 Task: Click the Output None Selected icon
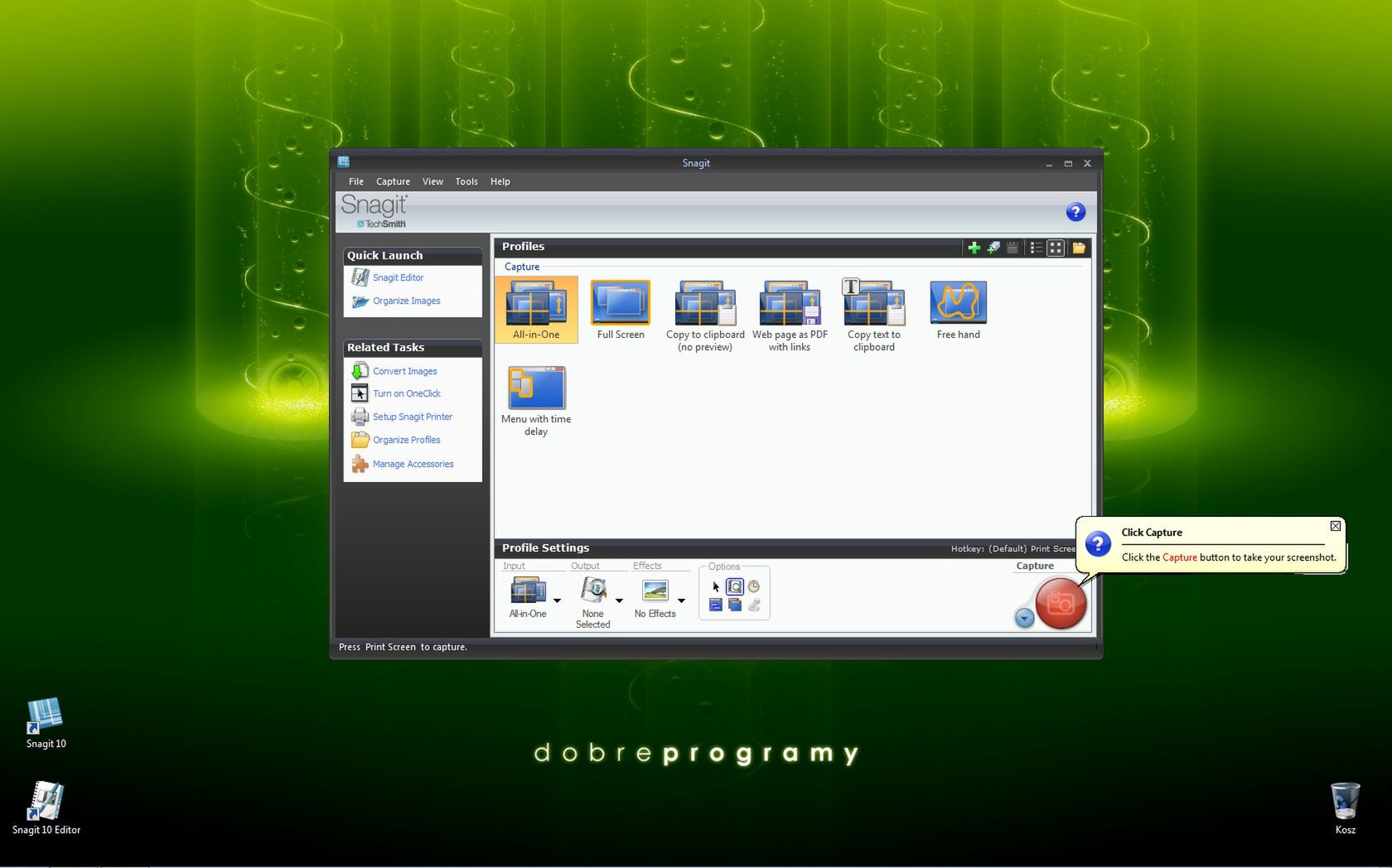point(593,591)
